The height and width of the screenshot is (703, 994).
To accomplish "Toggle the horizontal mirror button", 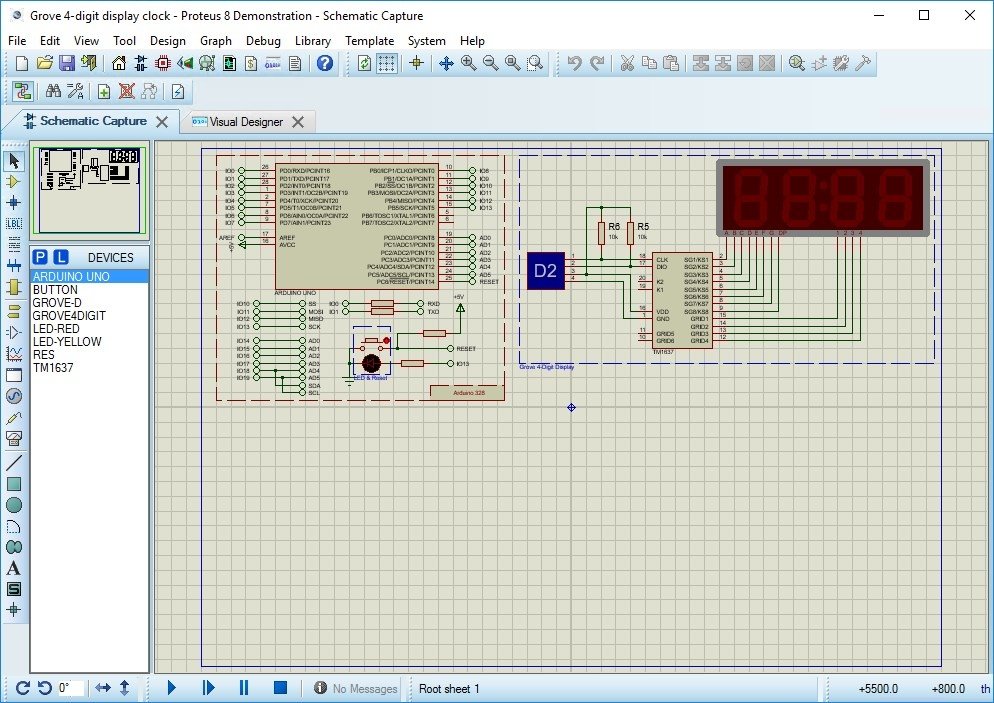I will (x=103, y=688).
